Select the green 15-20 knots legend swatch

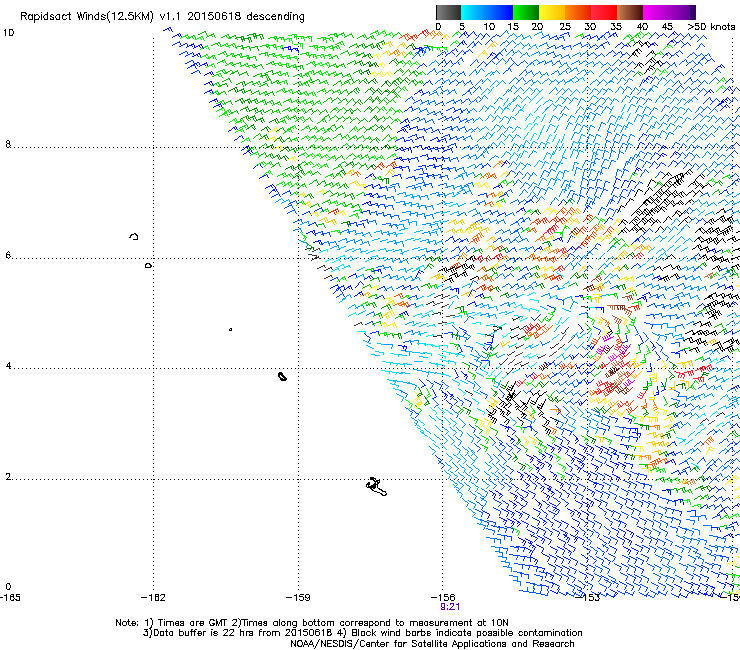[x=526, y=12]
